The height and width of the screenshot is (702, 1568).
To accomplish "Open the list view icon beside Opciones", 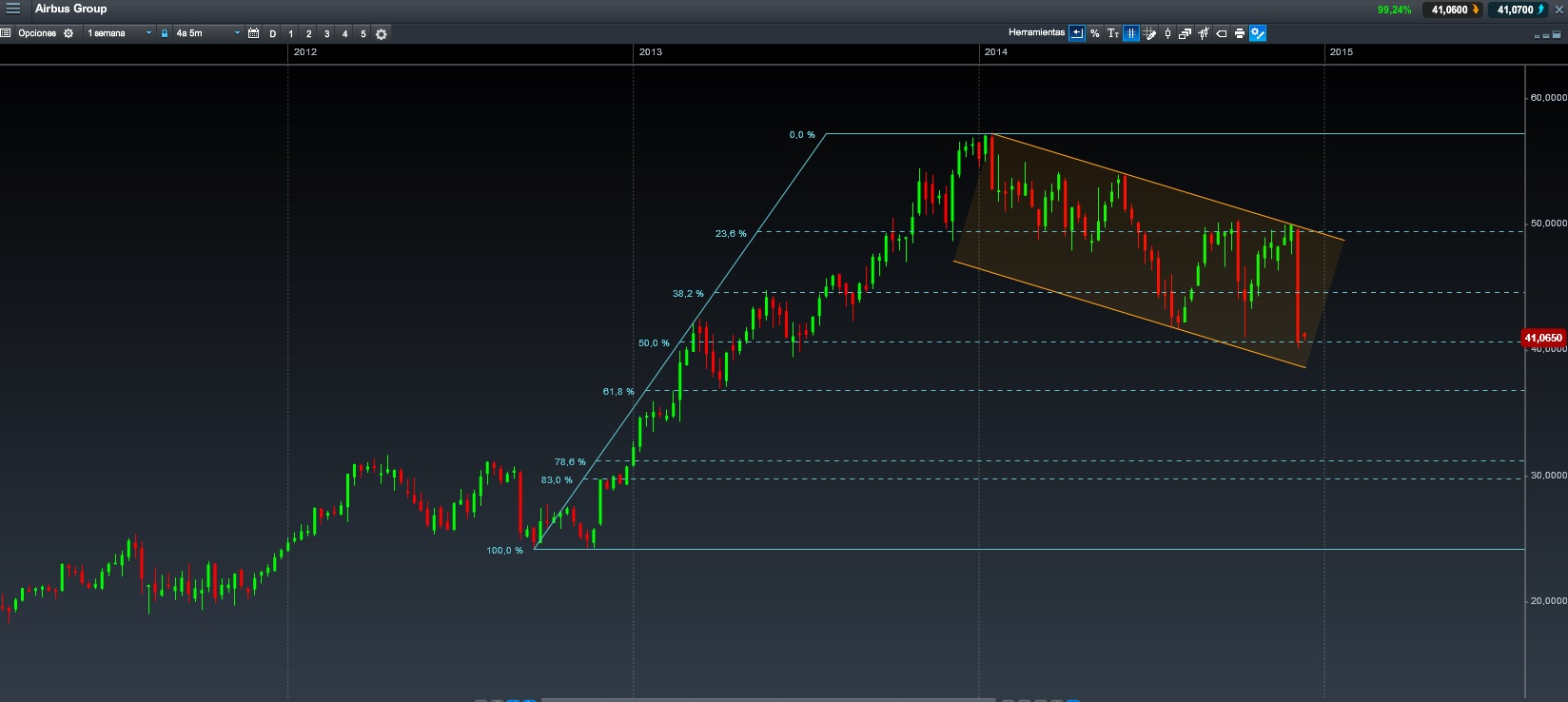I will [x=5, y=33].
